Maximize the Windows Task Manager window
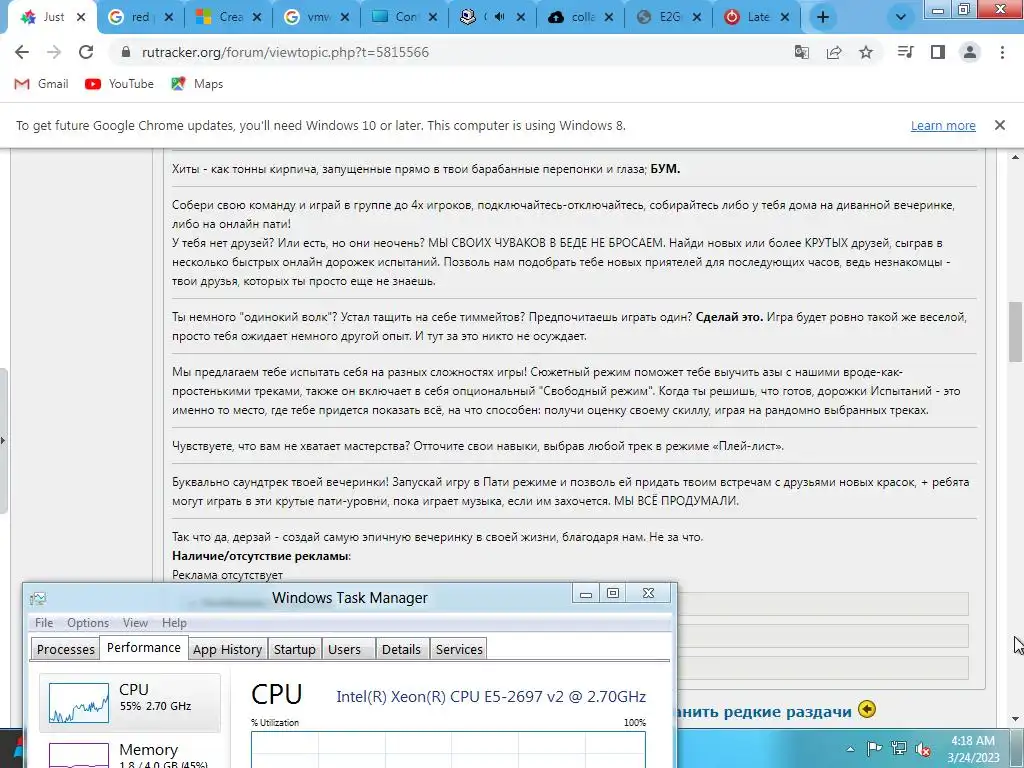The height and width of the screenshot is (768, 1024). tap(613, 593)
